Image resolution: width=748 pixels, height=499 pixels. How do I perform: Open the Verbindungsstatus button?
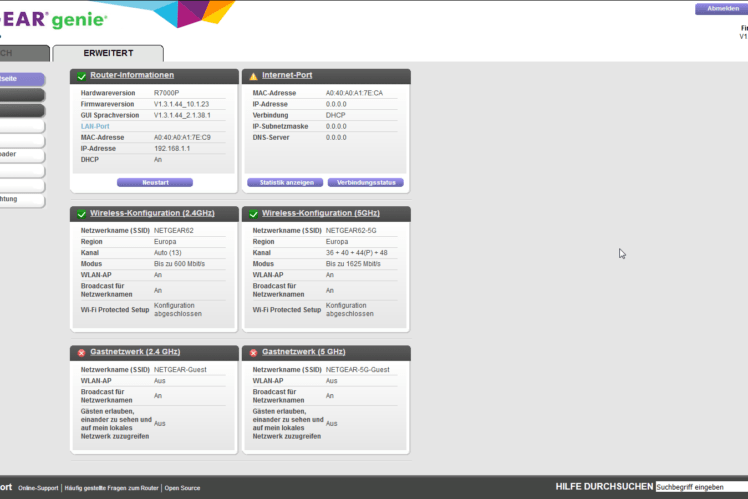(366, 182)
